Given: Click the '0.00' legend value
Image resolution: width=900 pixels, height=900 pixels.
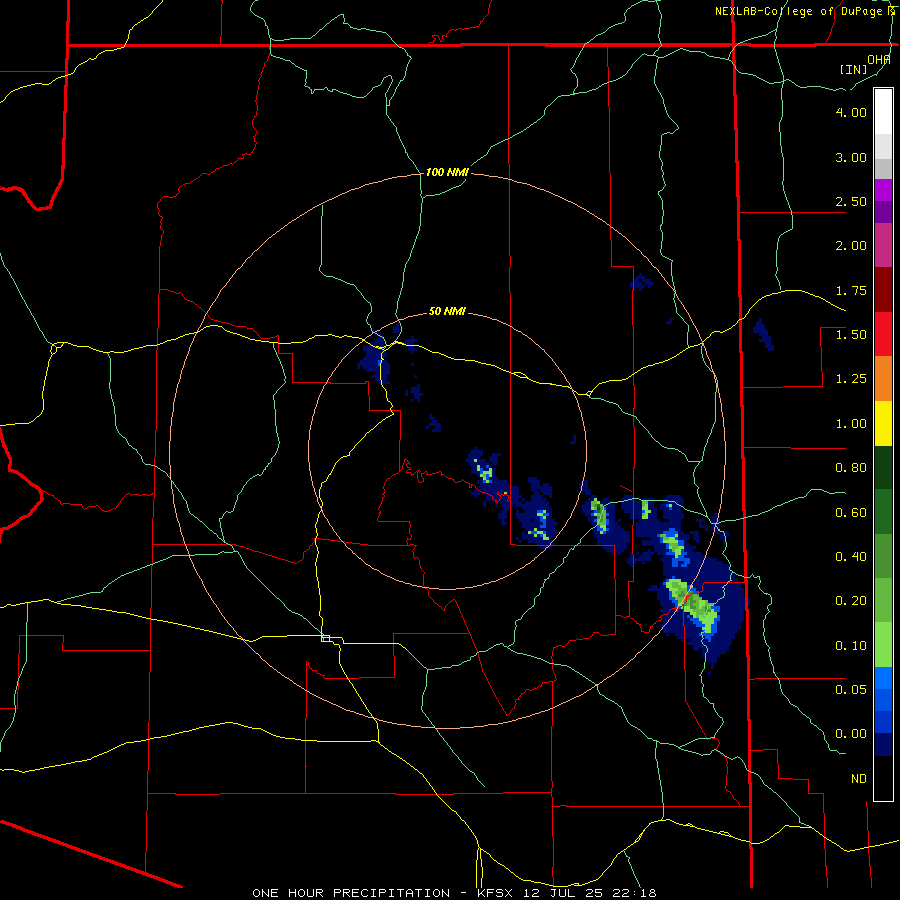Looking at the screenshot, I should [x=851, y=734].
